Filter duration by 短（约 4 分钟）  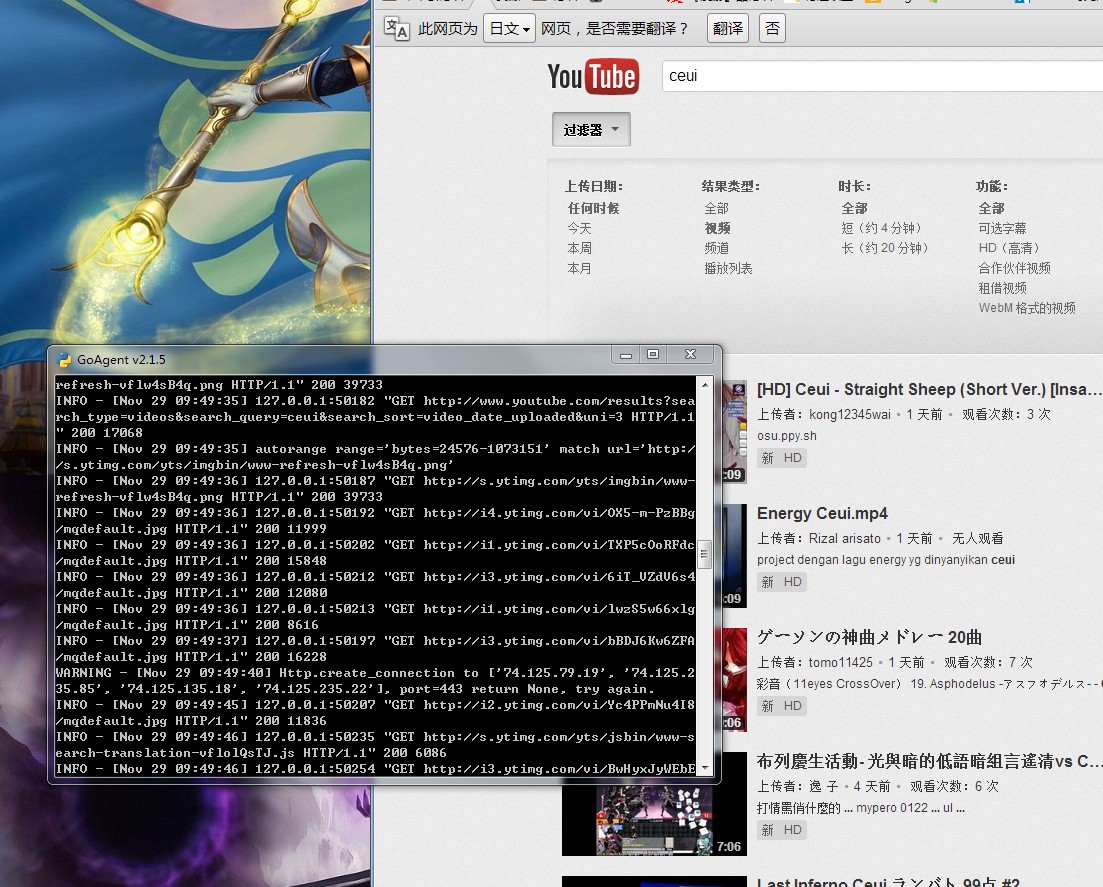tap(881, 229)
